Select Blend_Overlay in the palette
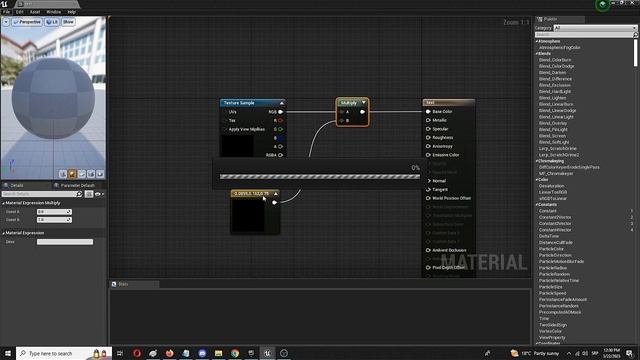Viewport: 640px width, 360px height. click(553, 123)
